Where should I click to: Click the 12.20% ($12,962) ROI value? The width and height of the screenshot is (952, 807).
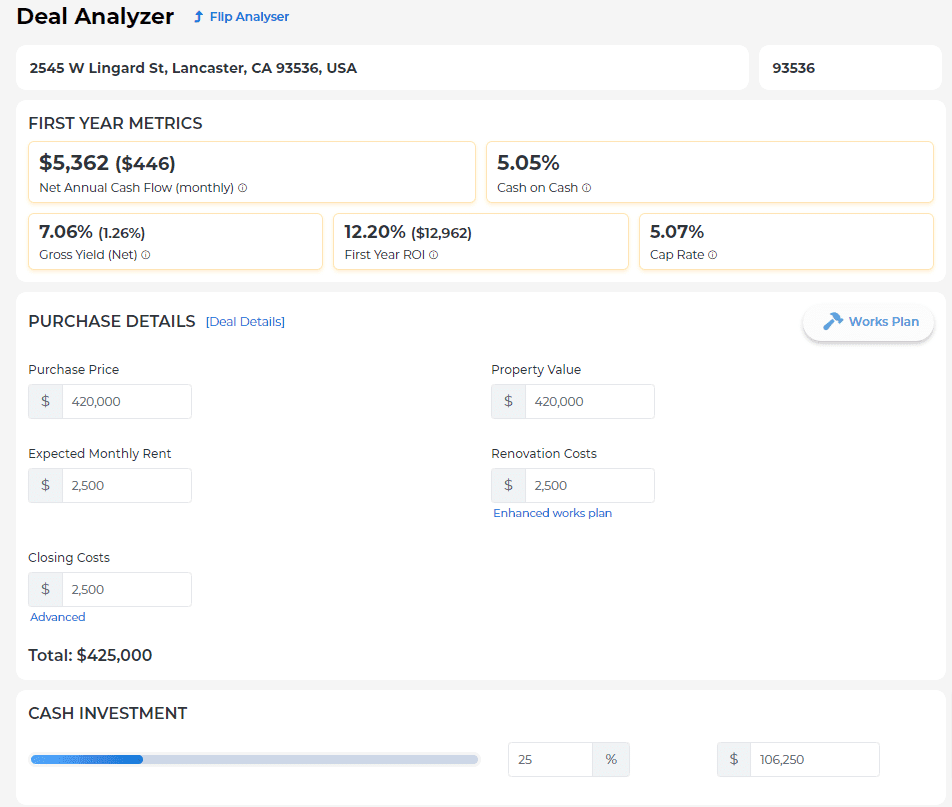coord(408,232)
